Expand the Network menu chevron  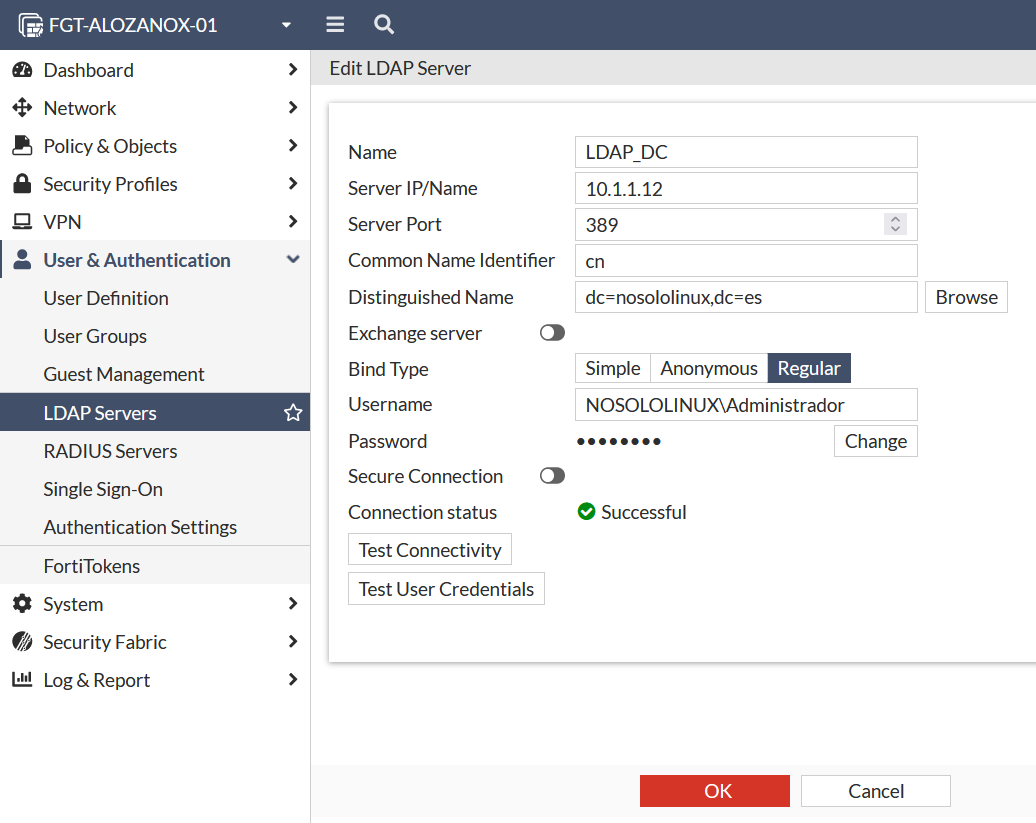(x=292, y=108)
